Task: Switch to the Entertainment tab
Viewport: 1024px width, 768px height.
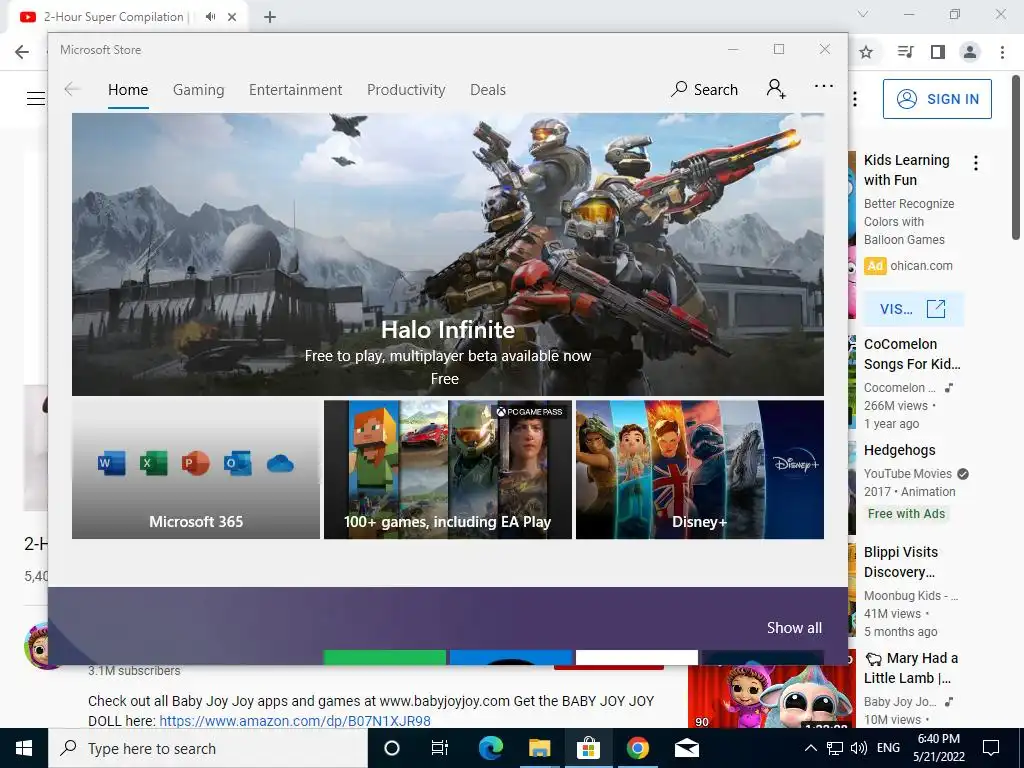Action: coord(295,89)
